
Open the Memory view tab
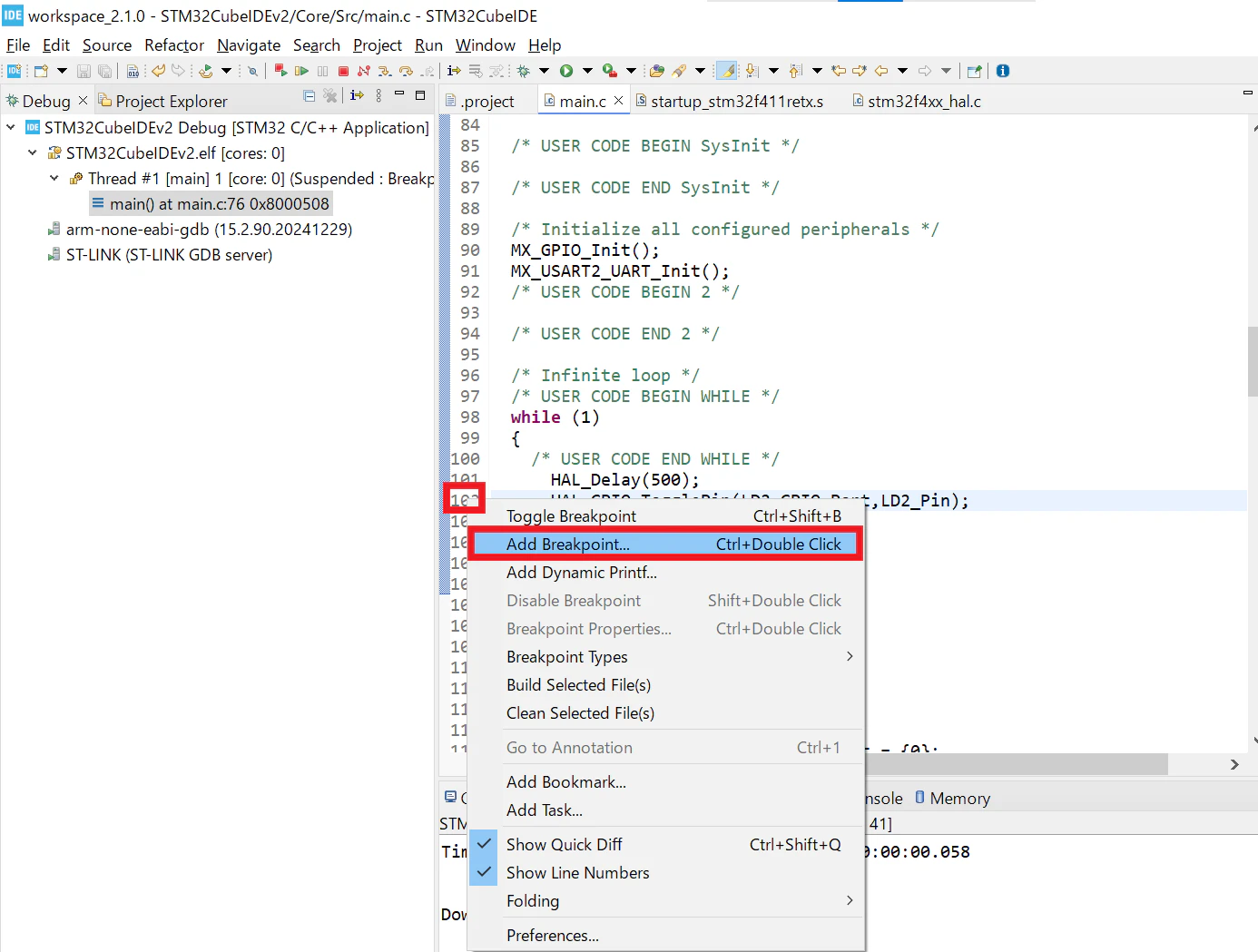click(952, 798)
